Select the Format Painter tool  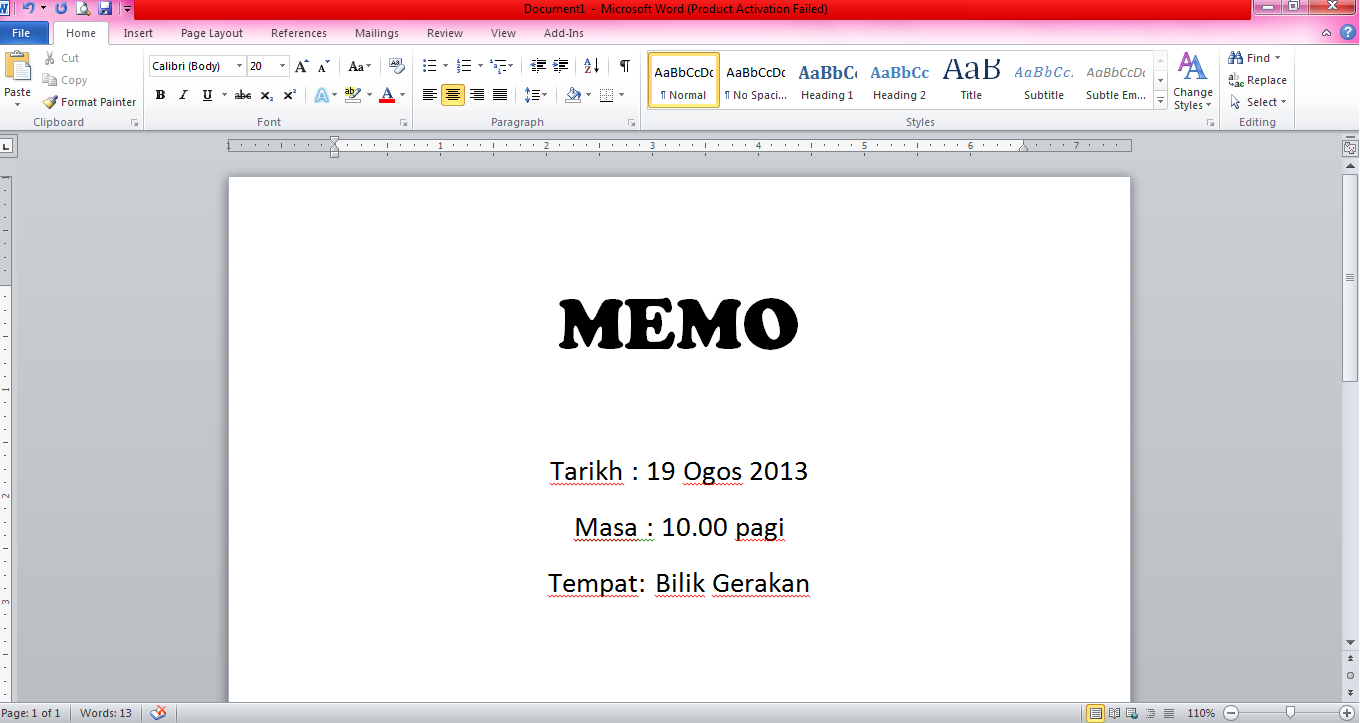pyautogui.click(x=89, y=102)
